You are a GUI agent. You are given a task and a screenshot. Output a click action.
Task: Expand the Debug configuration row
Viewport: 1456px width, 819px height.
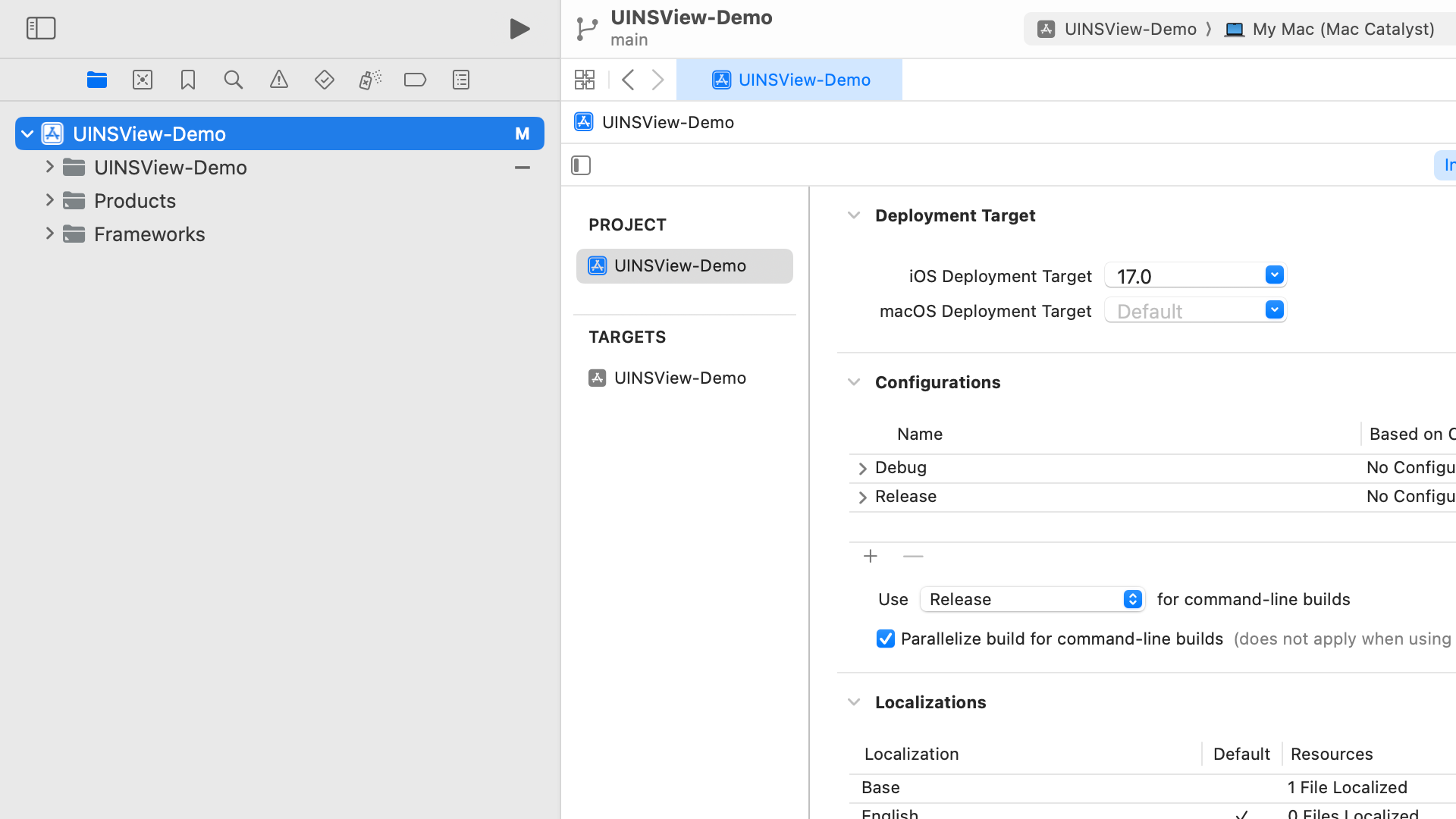[862, 469]
